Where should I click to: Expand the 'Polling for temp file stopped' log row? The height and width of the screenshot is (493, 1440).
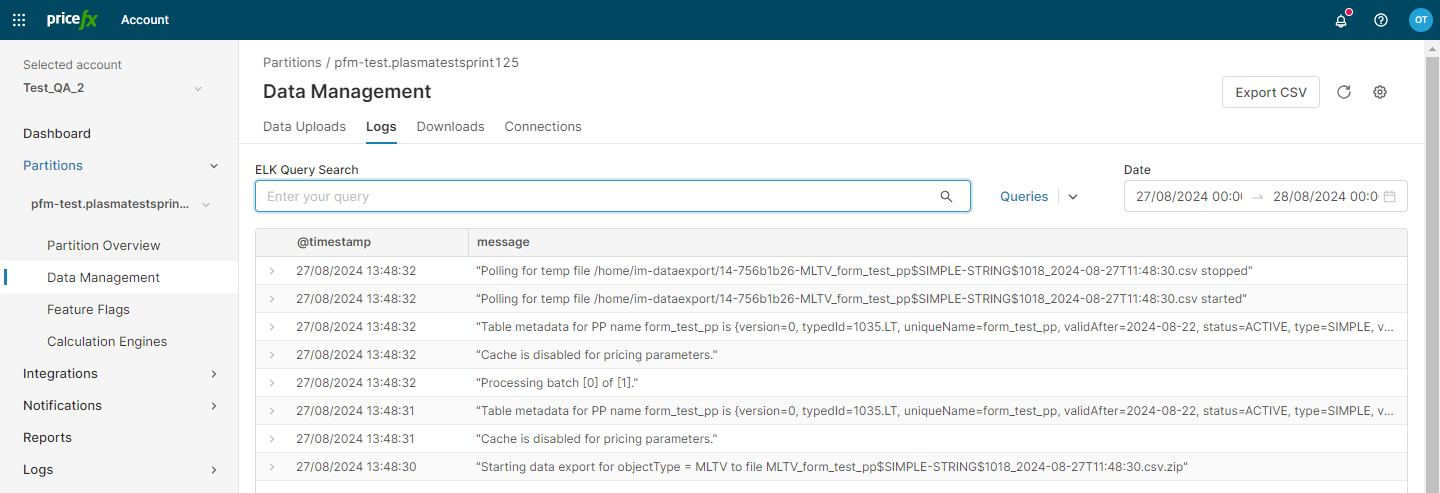coord(271,271)
